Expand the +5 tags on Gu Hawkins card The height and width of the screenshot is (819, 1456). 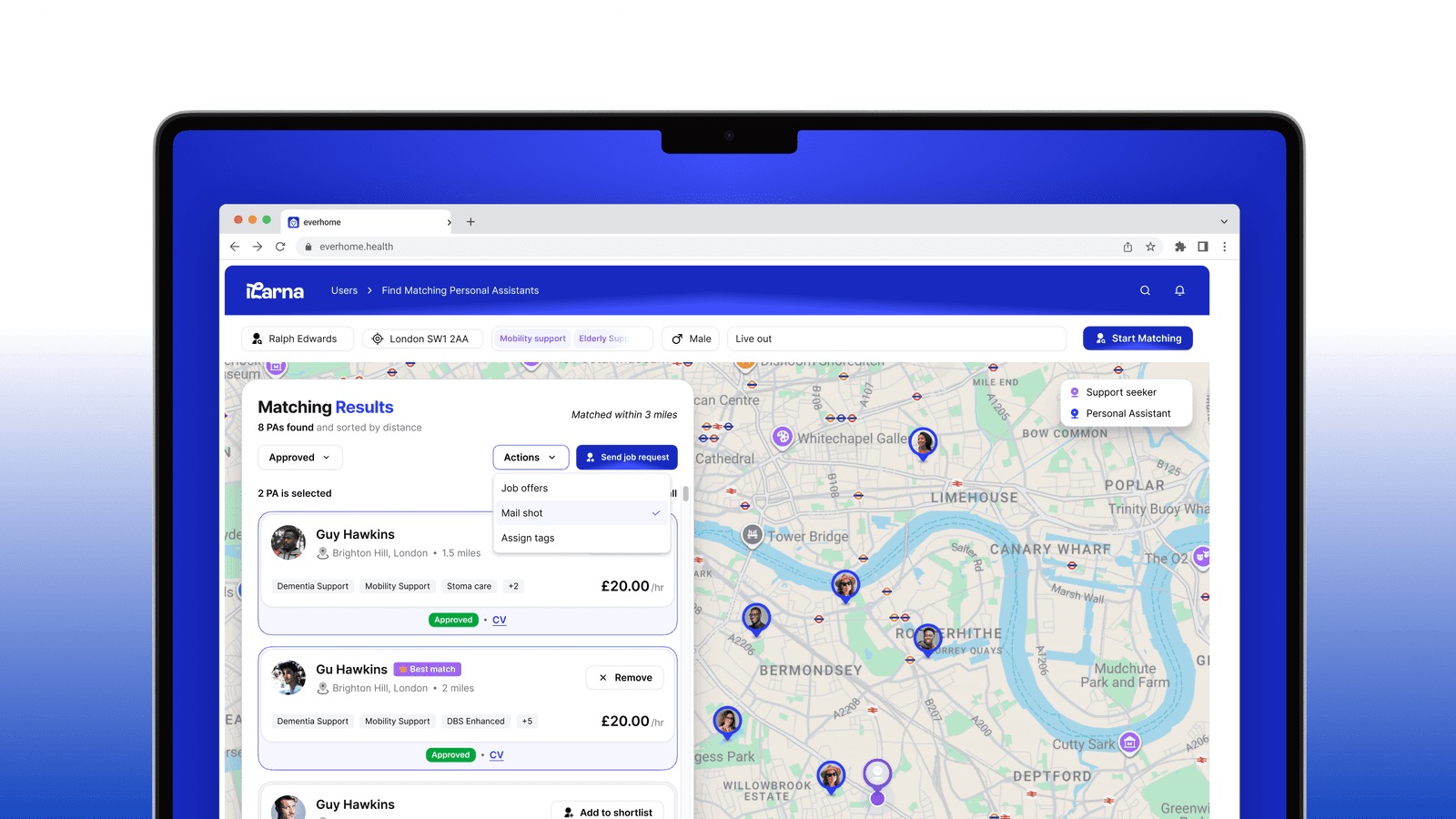pos(527,721)
